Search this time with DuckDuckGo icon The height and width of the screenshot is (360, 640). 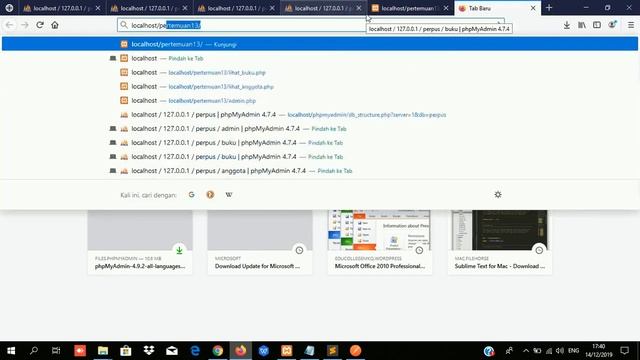point(210,195)
